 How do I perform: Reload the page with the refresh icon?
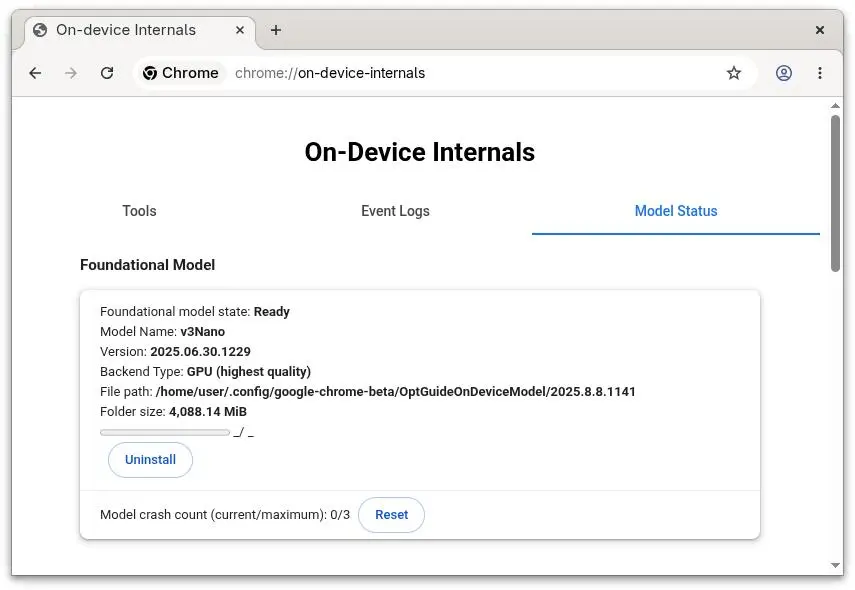[107, 73]
